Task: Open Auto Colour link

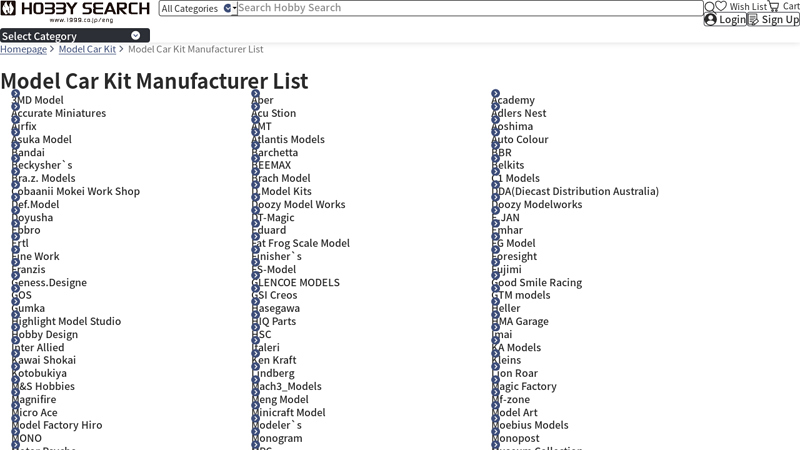Action: [519, 139]
